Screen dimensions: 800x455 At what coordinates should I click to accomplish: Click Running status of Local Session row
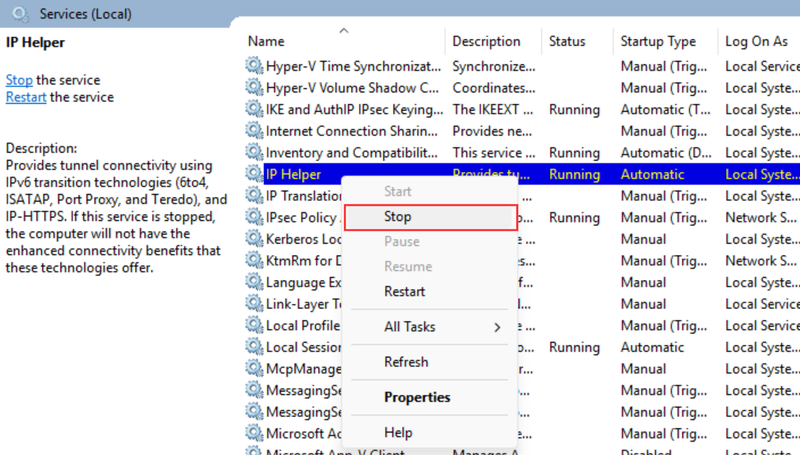[x=574, y=347]
